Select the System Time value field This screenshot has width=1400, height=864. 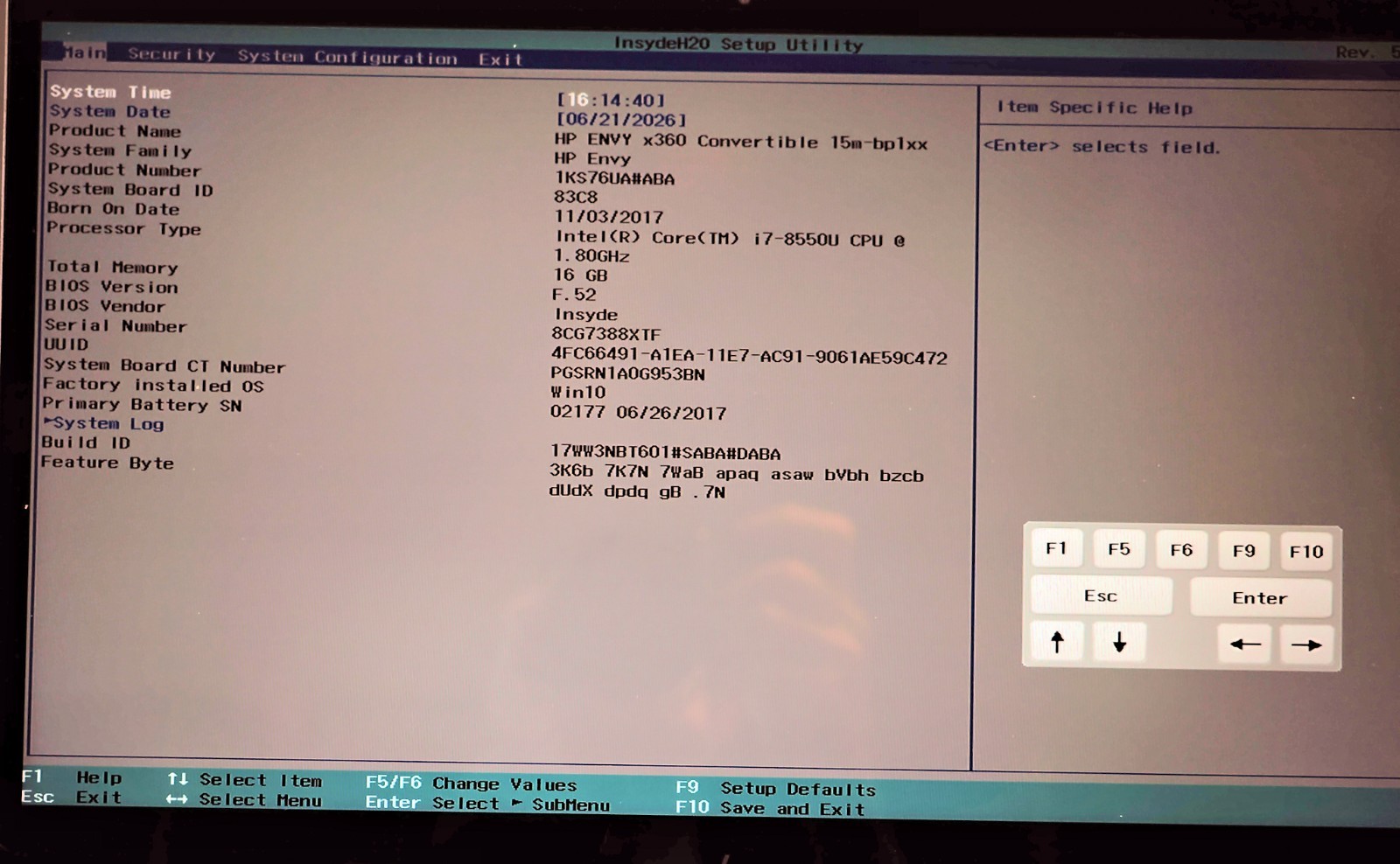611,100
